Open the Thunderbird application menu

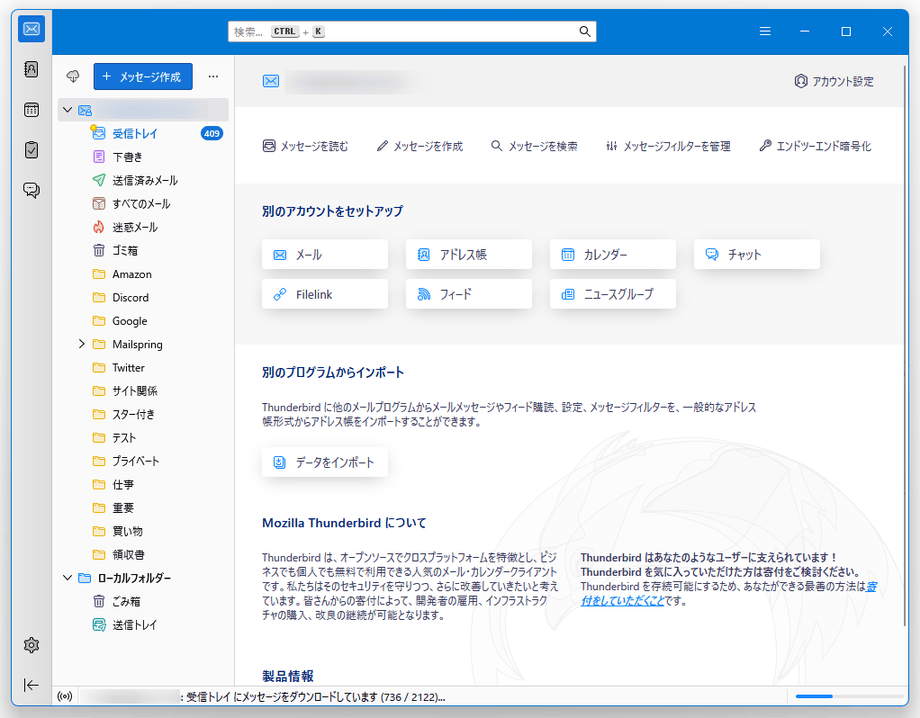(765, 32)
